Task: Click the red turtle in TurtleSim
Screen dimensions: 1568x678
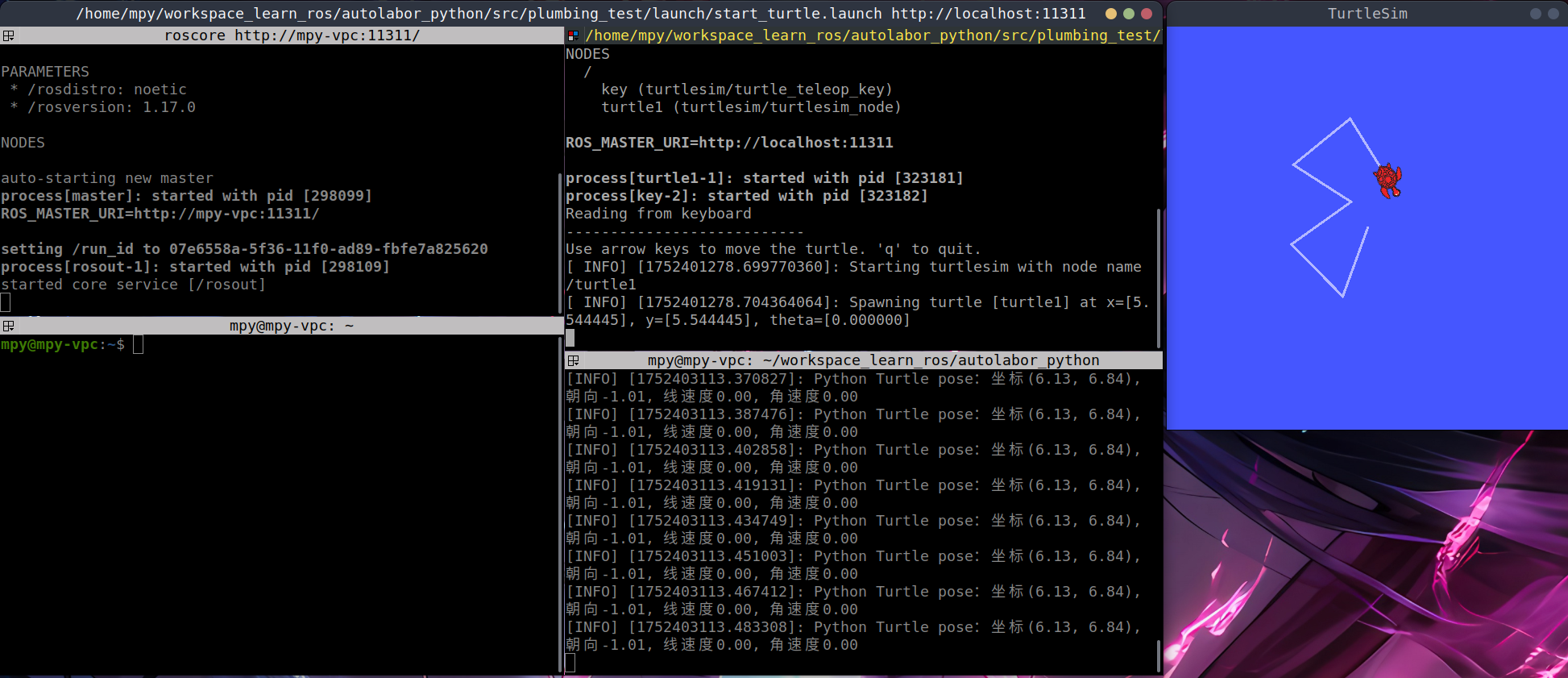Action: coord(1388,179)
